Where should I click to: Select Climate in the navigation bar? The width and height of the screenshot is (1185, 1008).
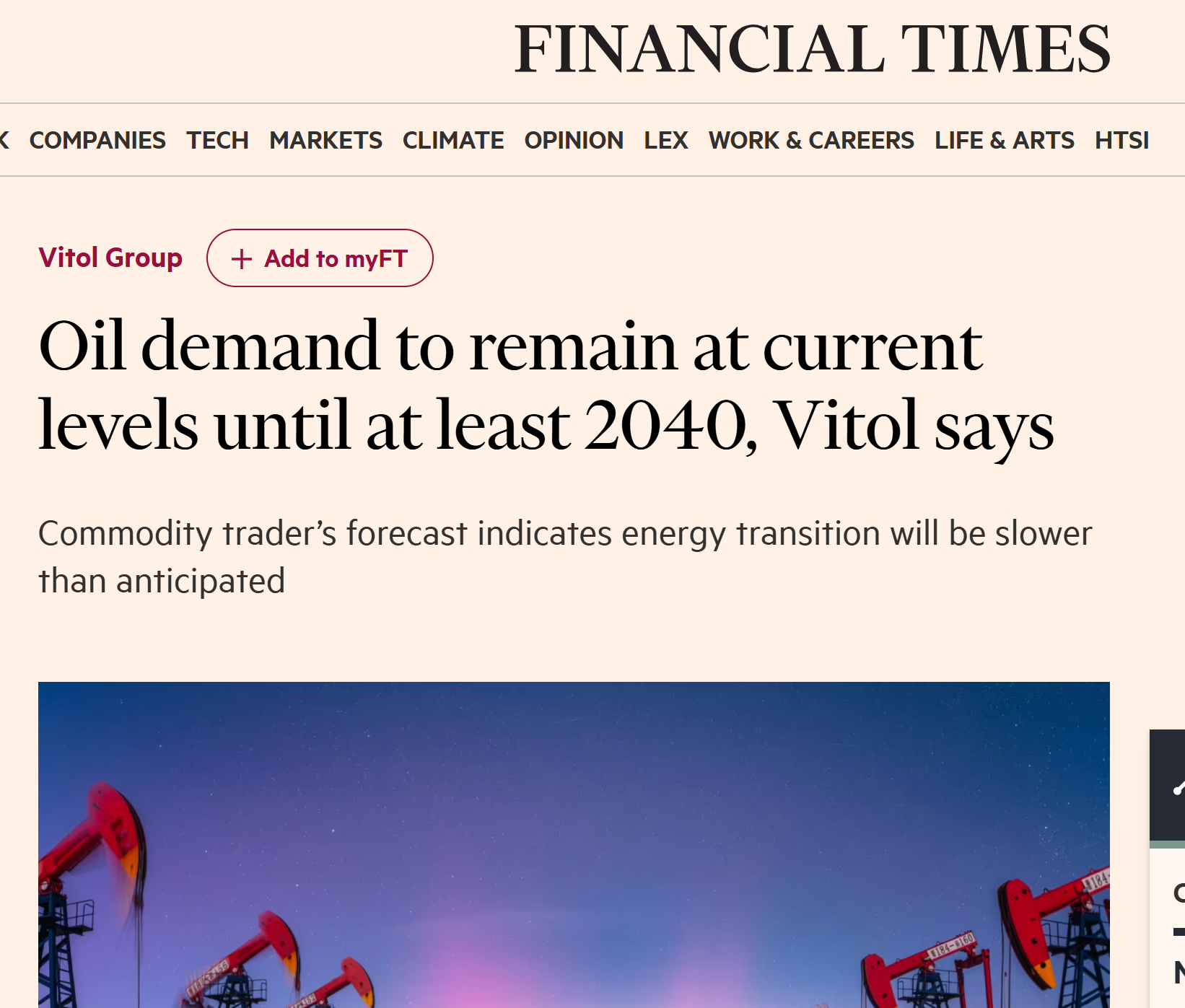coord(453,140)
